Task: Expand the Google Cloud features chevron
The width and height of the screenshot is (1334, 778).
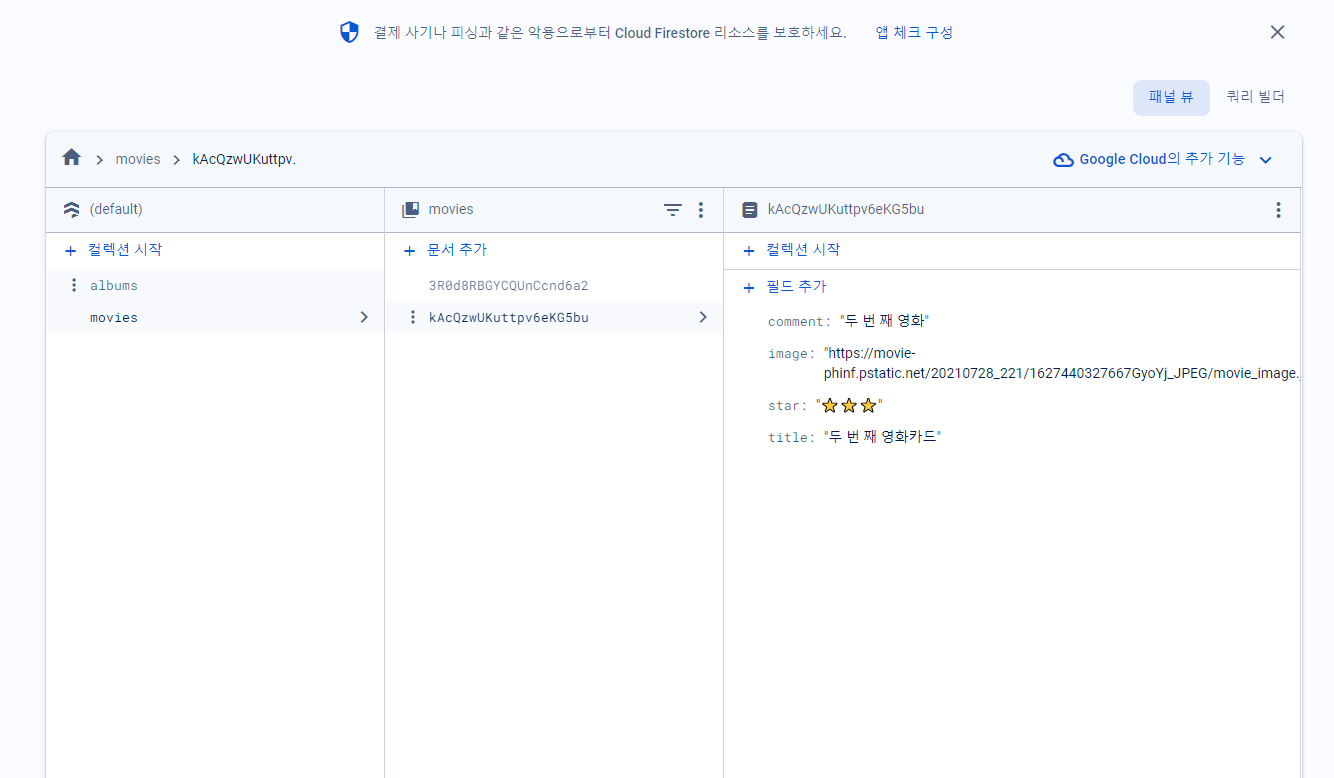Action: [1265, 160]
